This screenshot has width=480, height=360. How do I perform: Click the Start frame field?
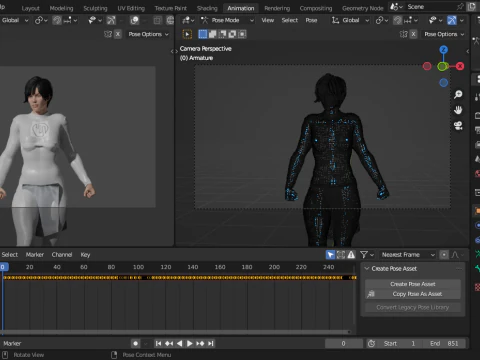pyautogui.click(x=399, y=343)
